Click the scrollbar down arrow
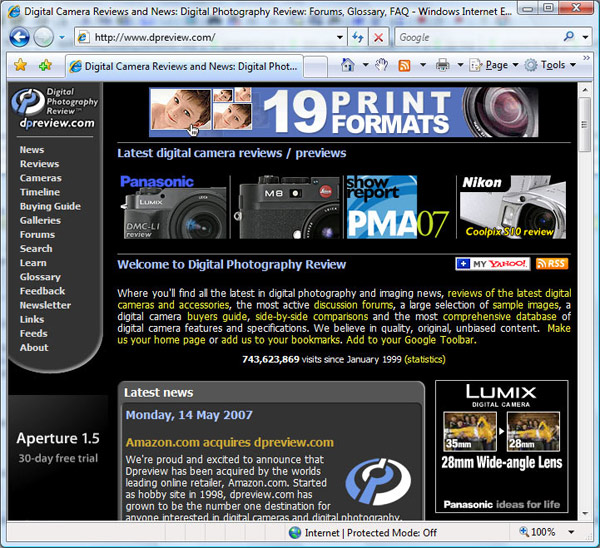Screen dimensions: 600x548 585,514
